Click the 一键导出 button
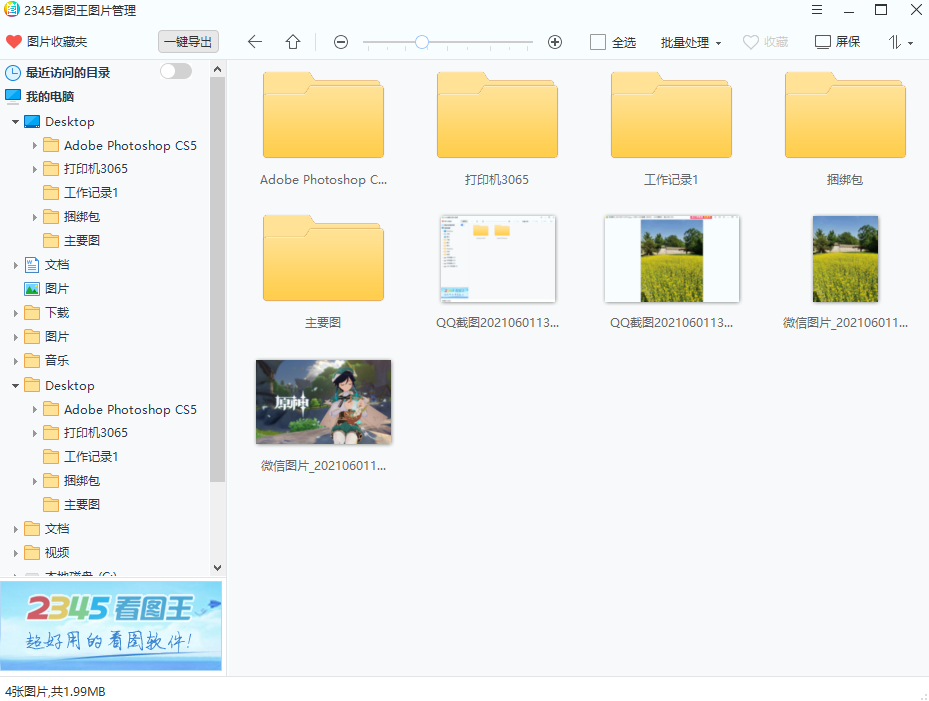The image size is (929, 701). point(188,42)
